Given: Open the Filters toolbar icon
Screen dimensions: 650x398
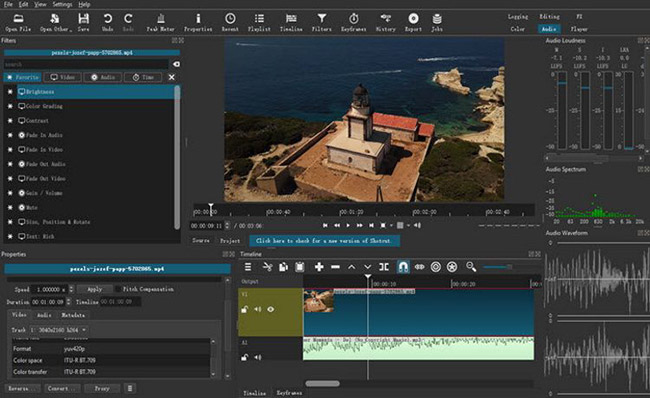Looking at the screenshot, I should pos(322,22).
